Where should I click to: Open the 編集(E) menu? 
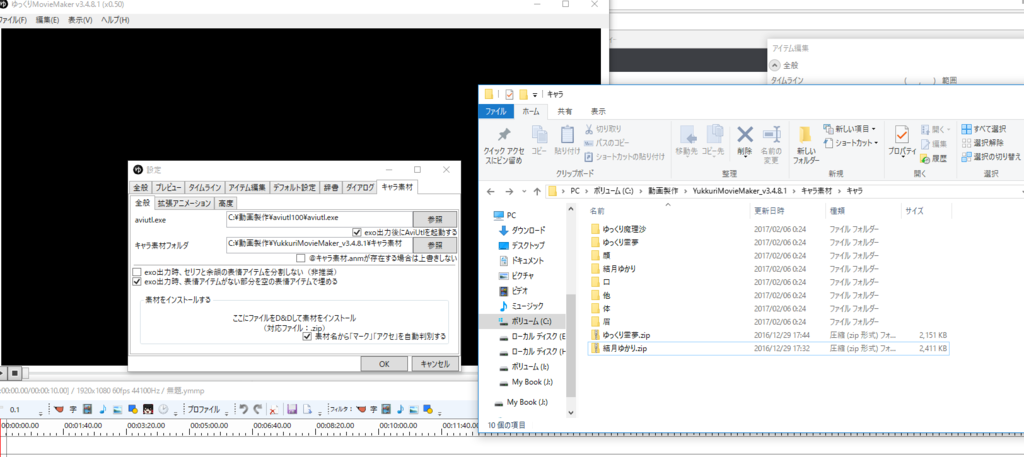tap(47, 20)
